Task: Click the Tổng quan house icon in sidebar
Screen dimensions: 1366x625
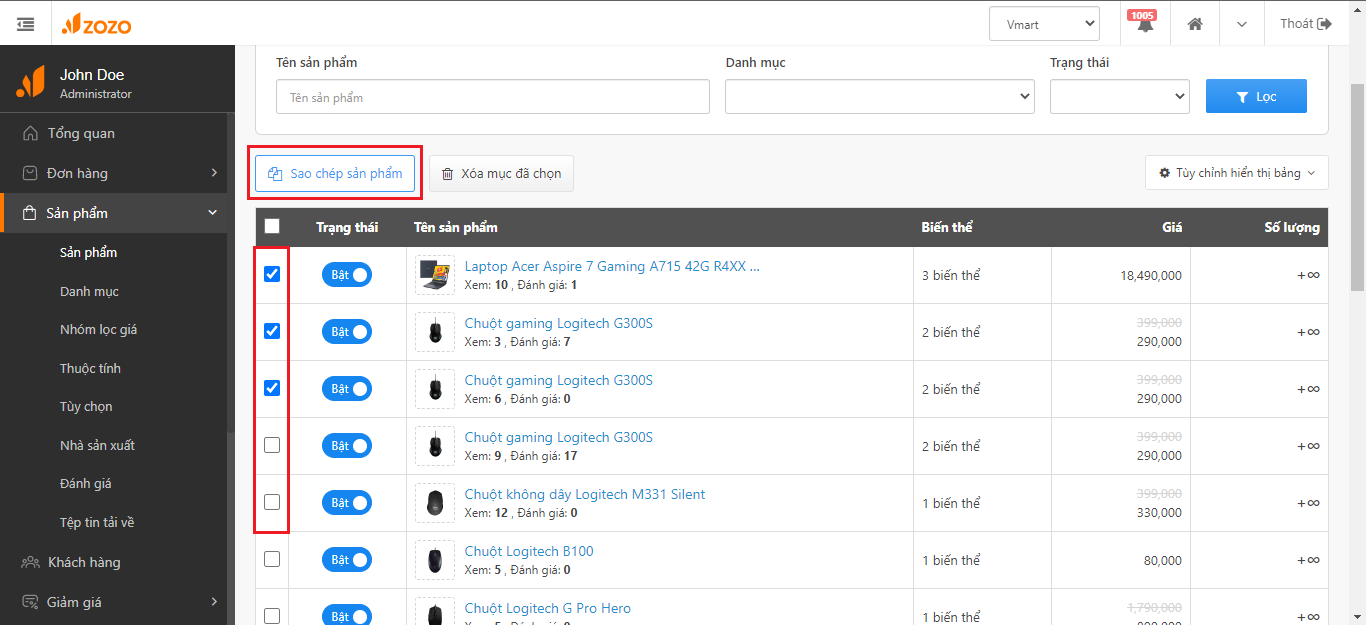Action: click(x=31, y=133)
